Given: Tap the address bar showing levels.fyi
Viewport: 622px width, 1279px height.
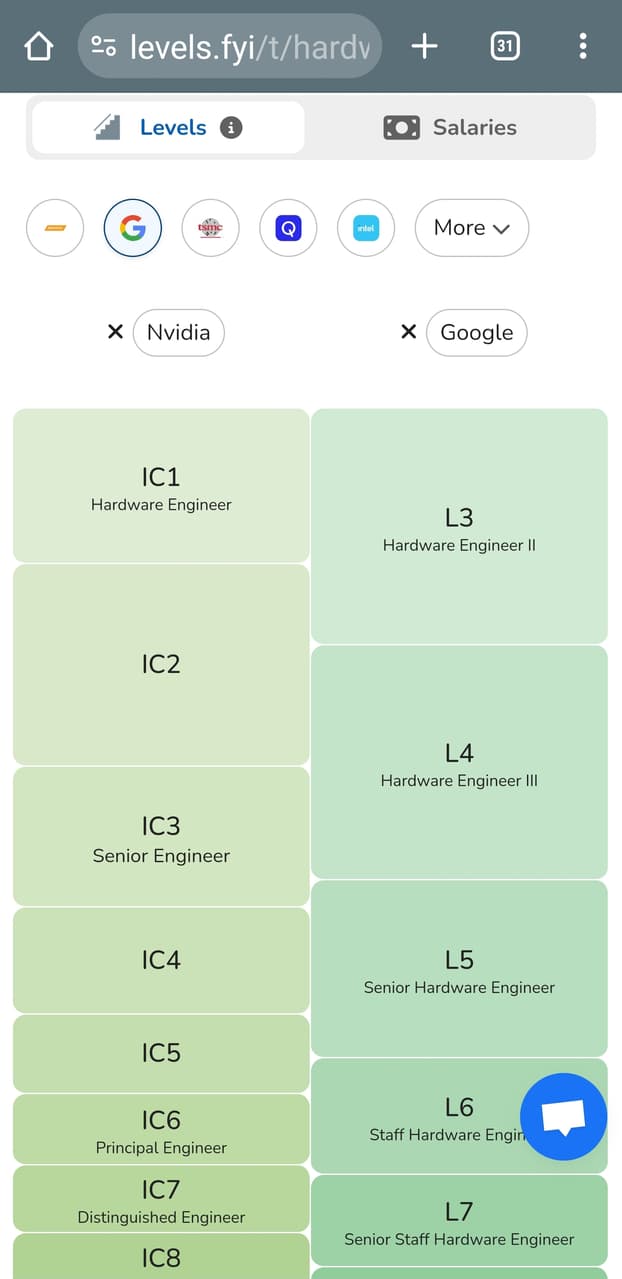Looking at the screenshot, I should (229, 46).
